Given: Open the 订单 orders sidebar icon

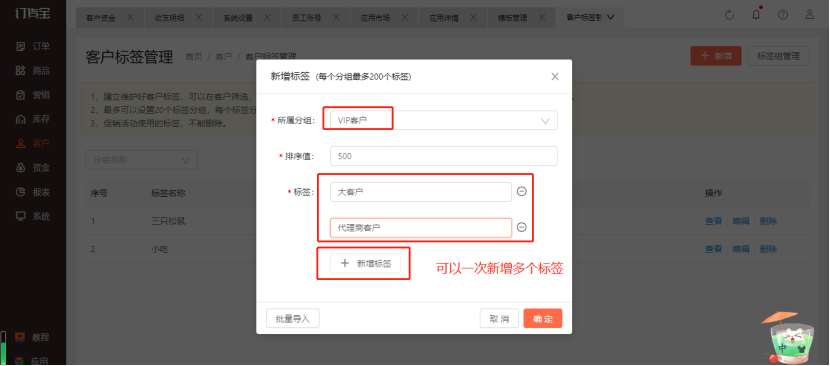Looking at the screenshot, I should coord(21,46).
